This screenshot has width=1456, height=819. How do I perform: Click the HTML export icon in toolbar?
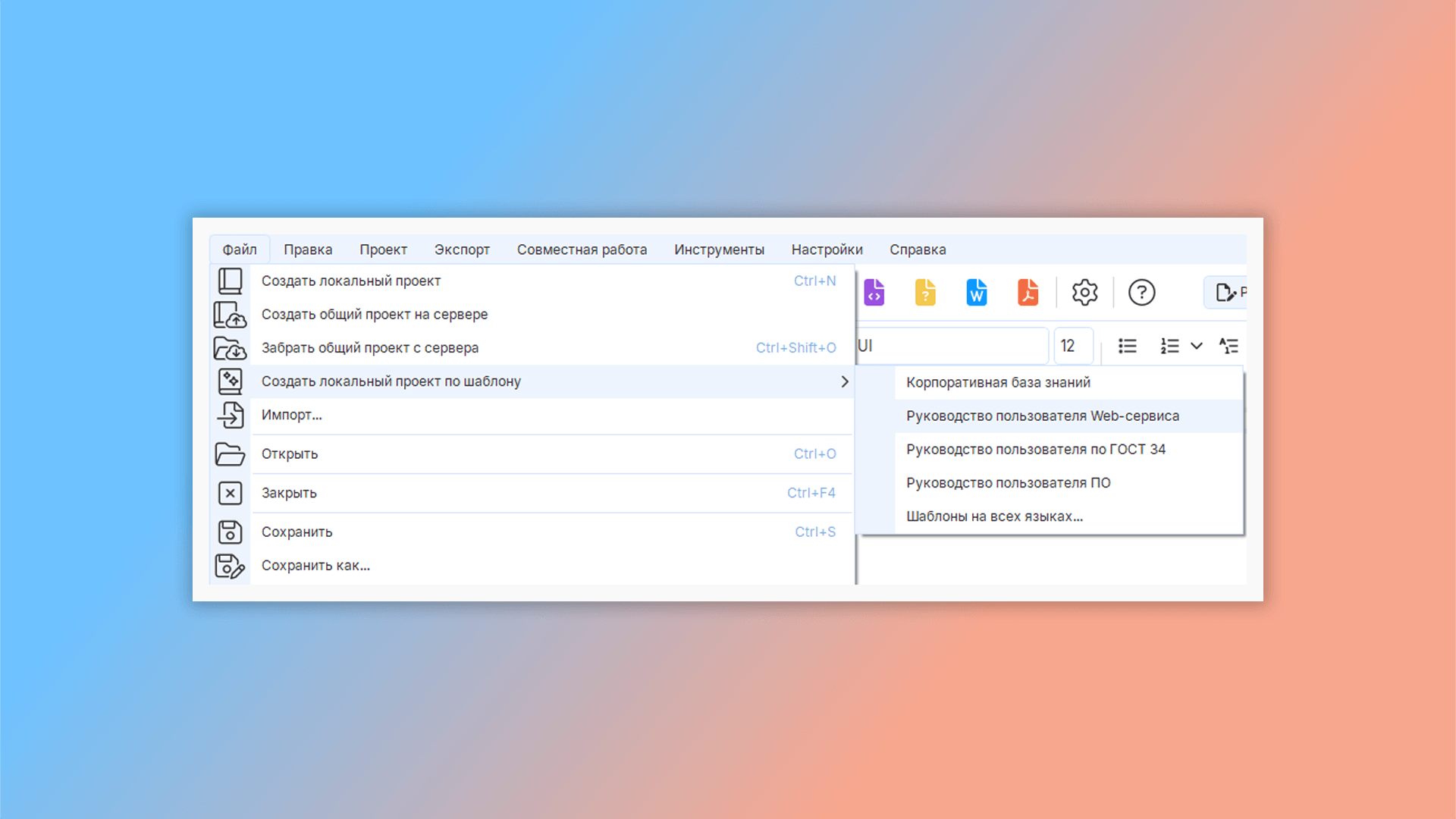(x=874, y=292)
